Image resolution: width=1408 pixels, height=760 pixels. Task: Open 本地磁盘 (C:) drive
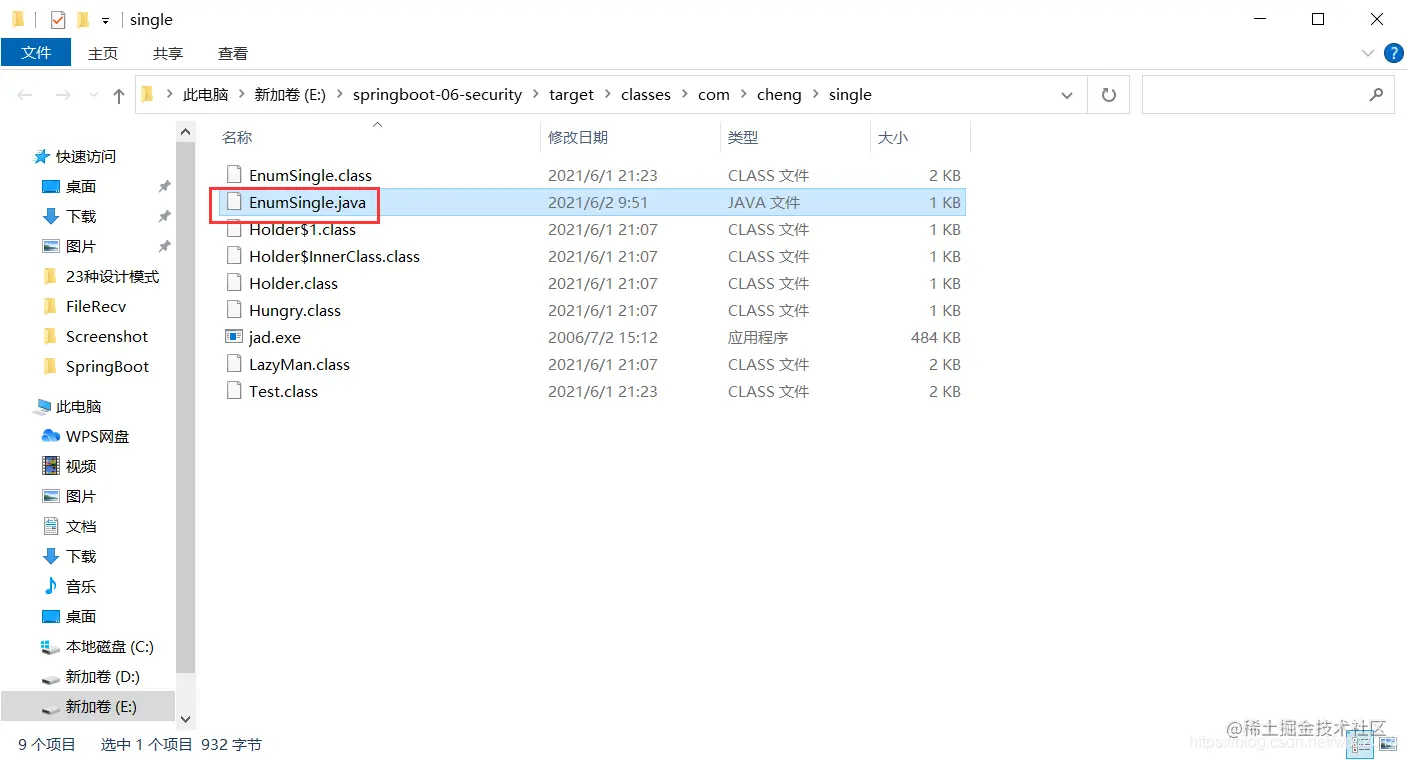(109, 646)
